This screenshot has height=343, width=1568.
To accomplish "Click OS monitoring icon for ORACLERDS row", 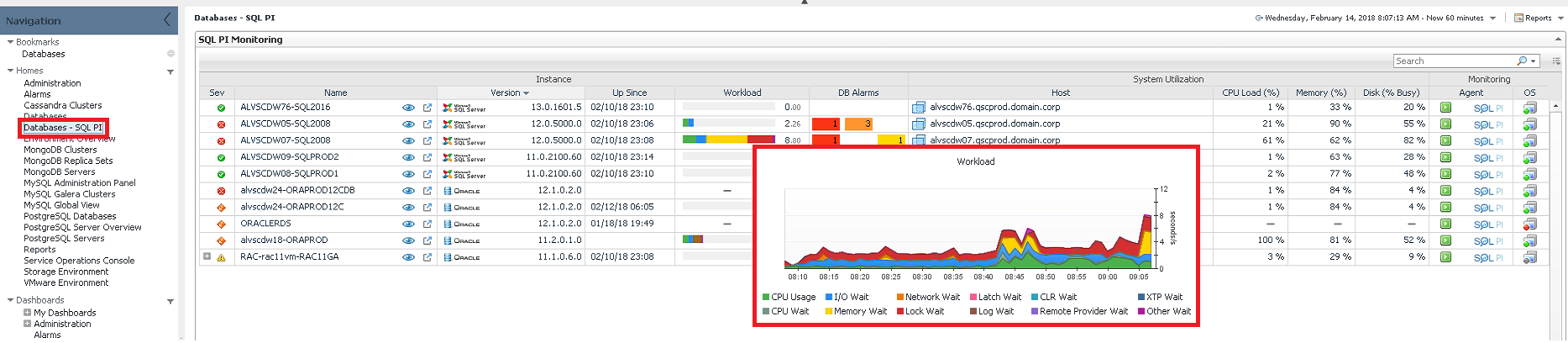I will pyautogui.click(x=1529, y=224).
